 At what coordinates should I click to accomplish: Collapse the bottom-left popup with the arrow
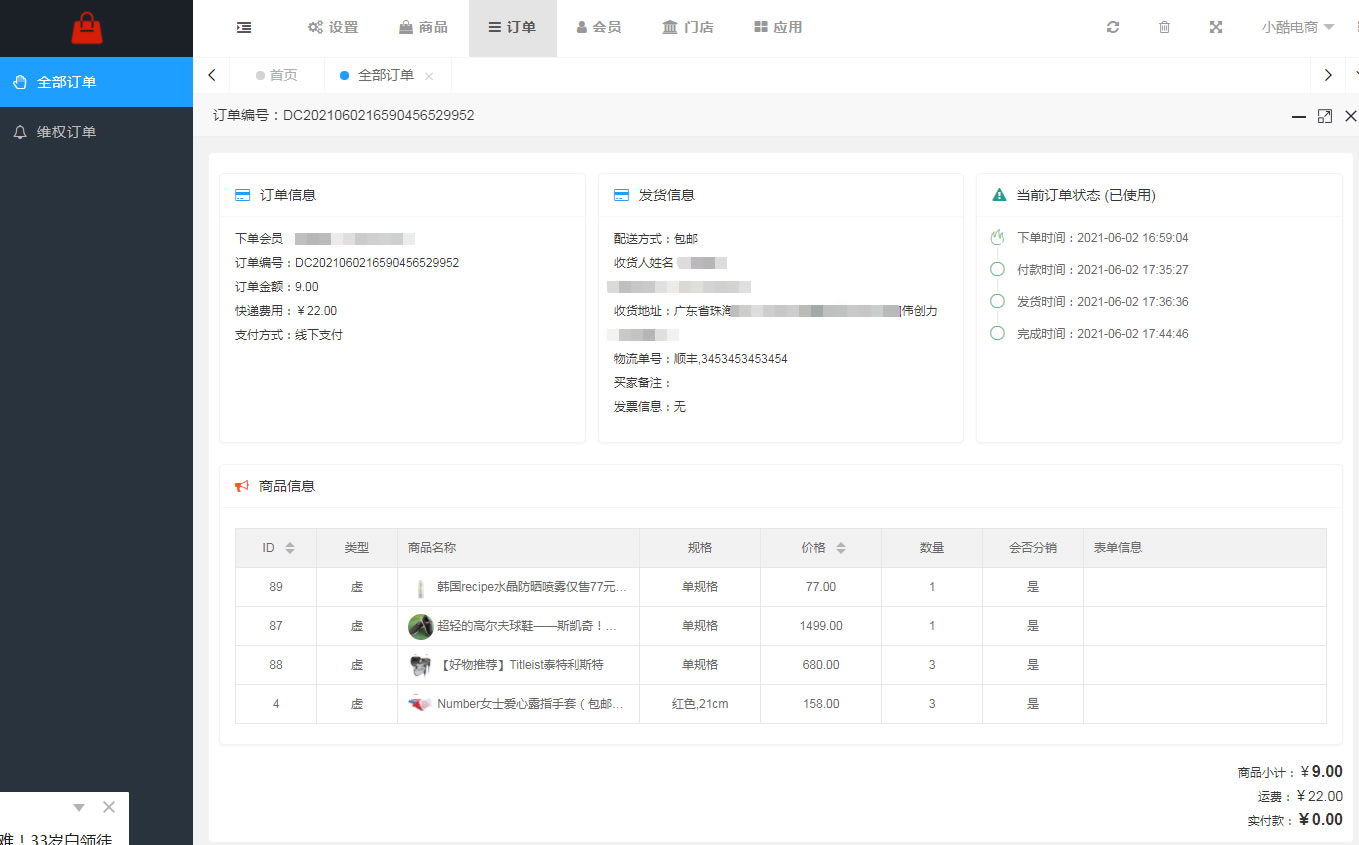[79, 807]
